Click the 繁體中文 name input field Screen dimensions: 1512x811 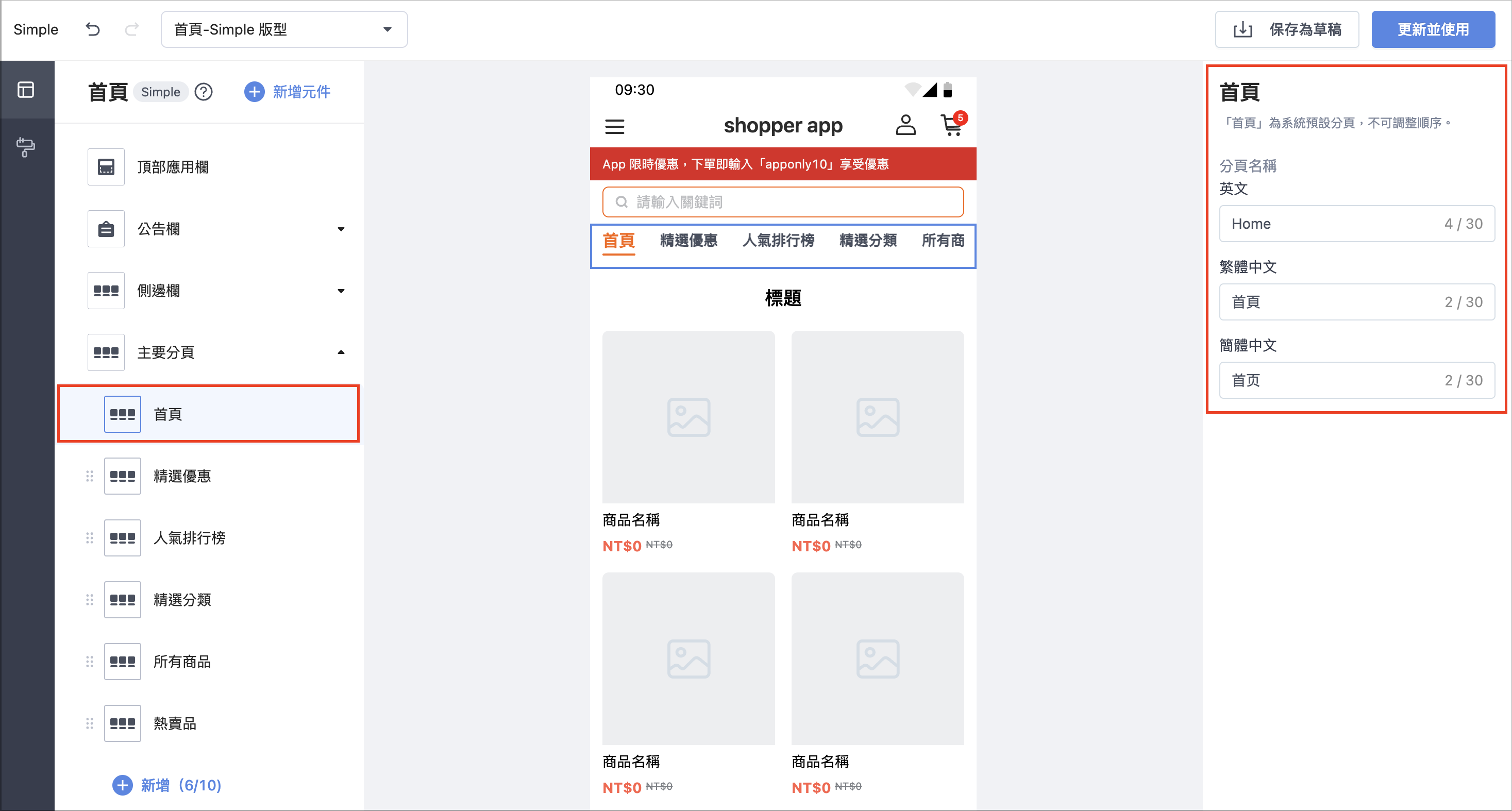[x=1356, y=301]
